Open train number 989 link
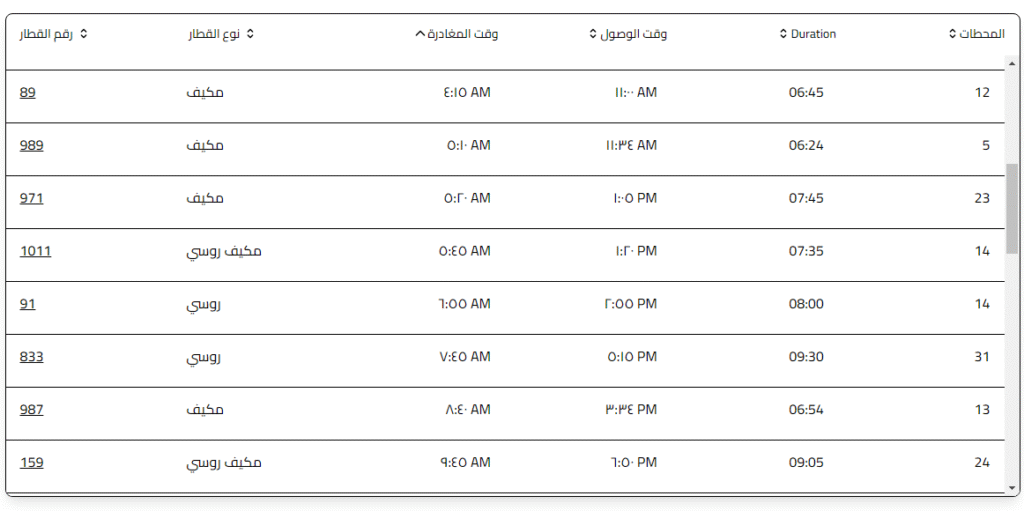This screenshot has height=511, width=1024. (32, 146)
